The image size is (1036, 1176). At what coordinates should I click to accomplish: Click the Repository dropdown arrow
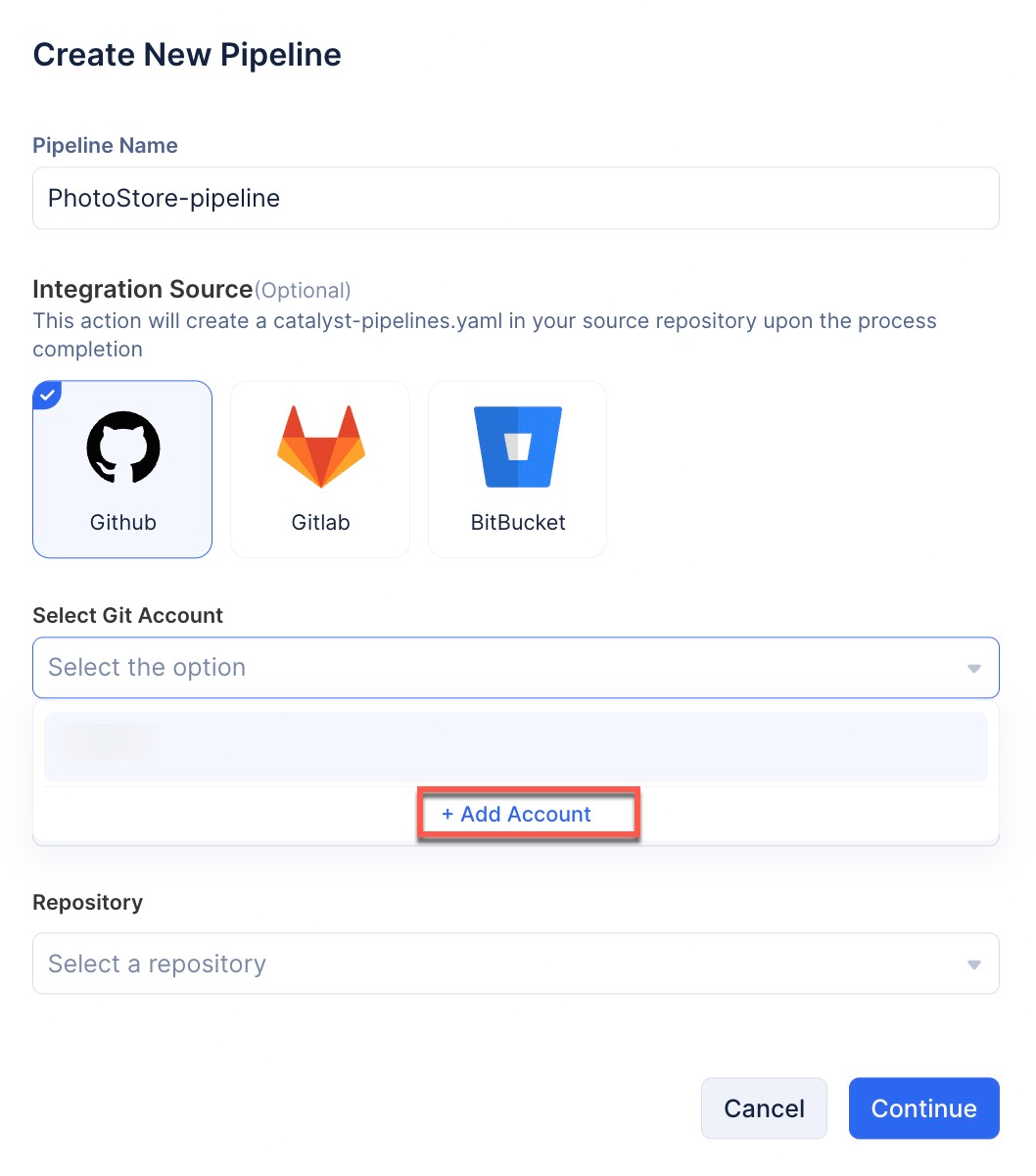(973, 964)
